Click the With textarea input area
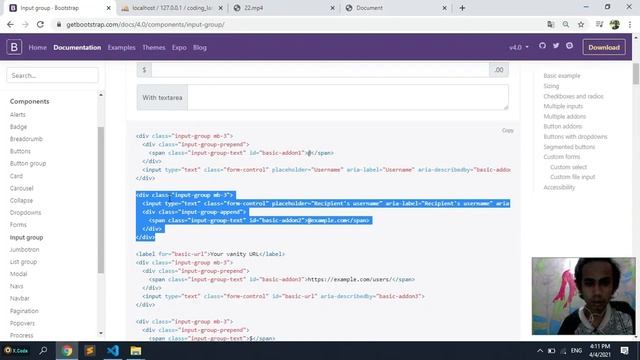 coord(348,98)
